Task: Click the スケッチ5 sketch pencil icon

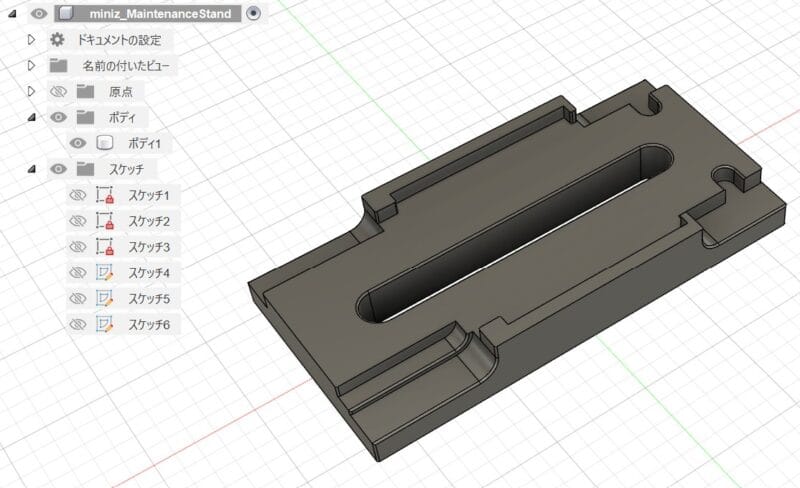Action: [x=104, y=299]
